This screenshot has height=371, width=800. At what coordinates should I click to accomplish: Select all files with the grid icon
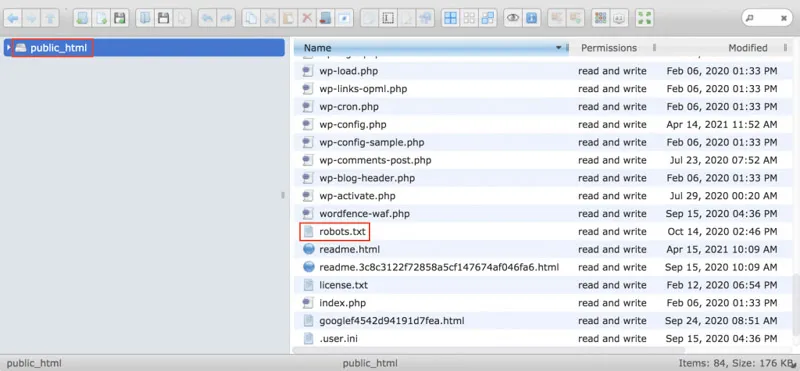click(451, 19)
